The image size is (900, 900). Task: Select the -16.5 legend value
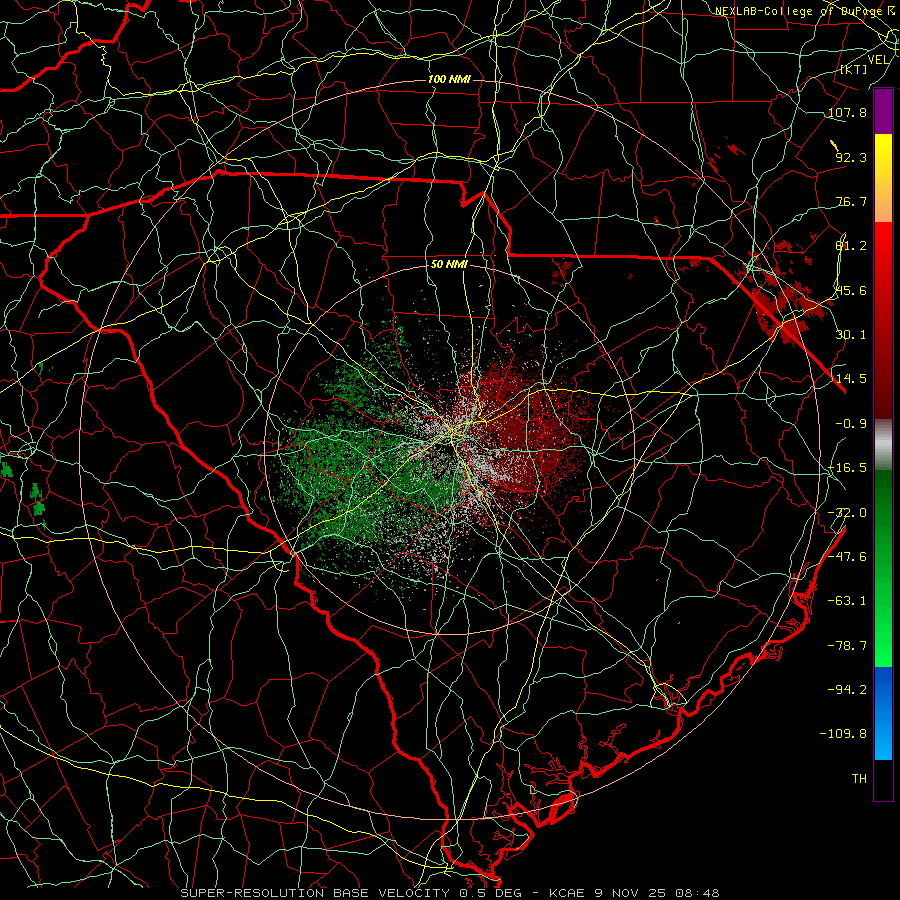tap(847, 468)
